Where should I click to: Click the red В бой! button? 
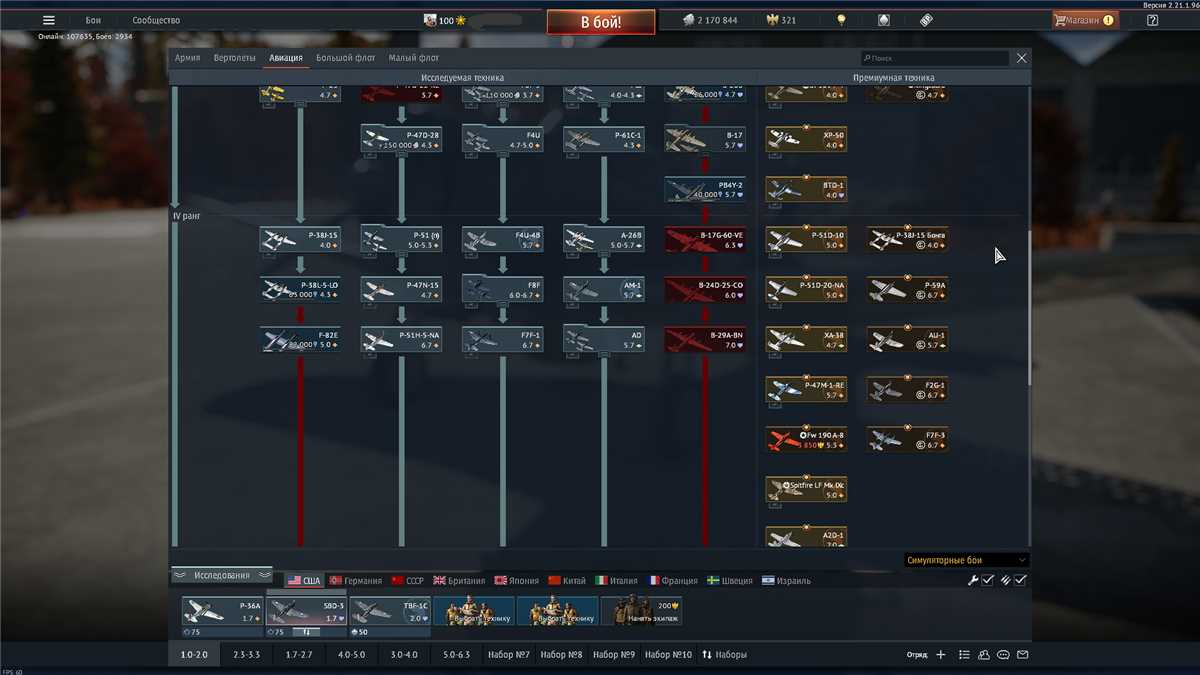pyautogui.click(x=601, y=22)
